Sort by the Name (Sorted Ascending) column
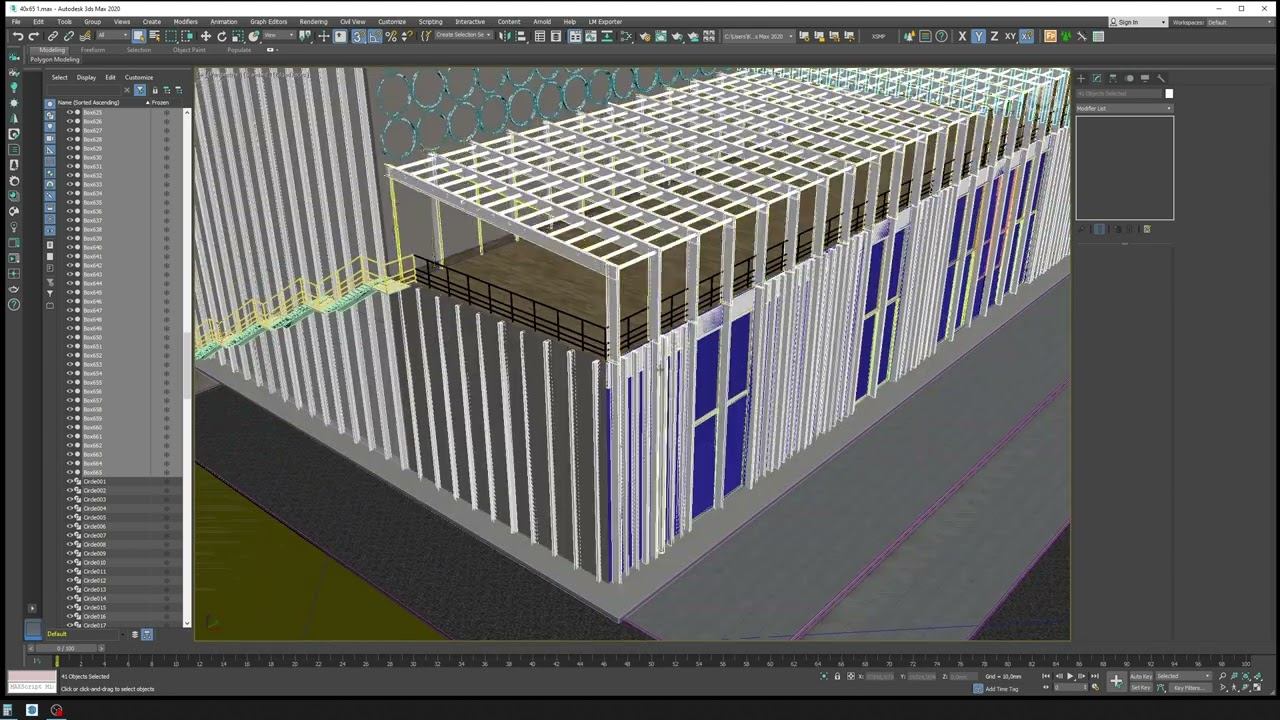The height and width of the screenshot is (720, 1280). 88,102
